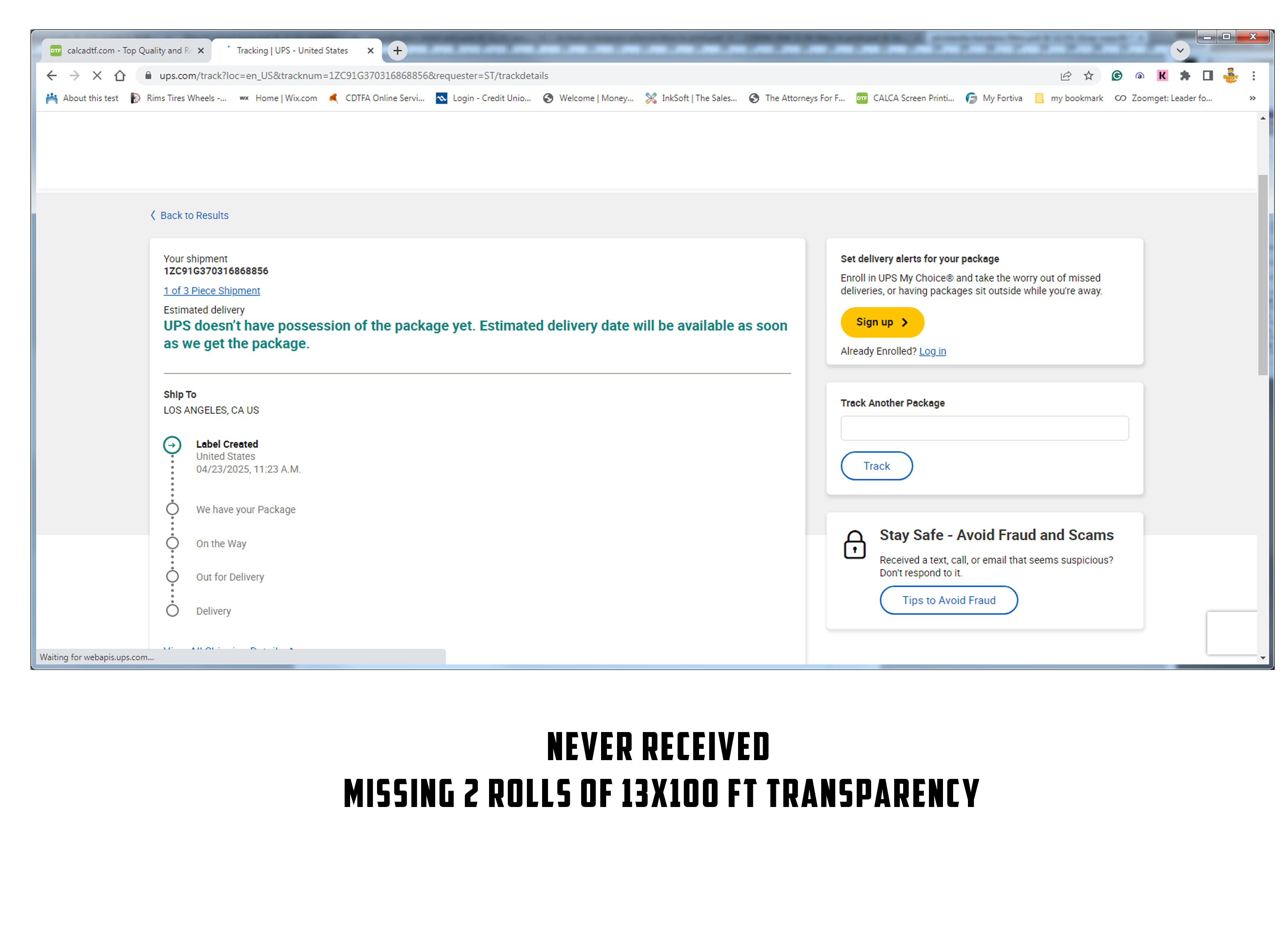The height and width of the screenshot is (937, 1288).
Task: Bookmark this page with star icon
Action: 1088,76
